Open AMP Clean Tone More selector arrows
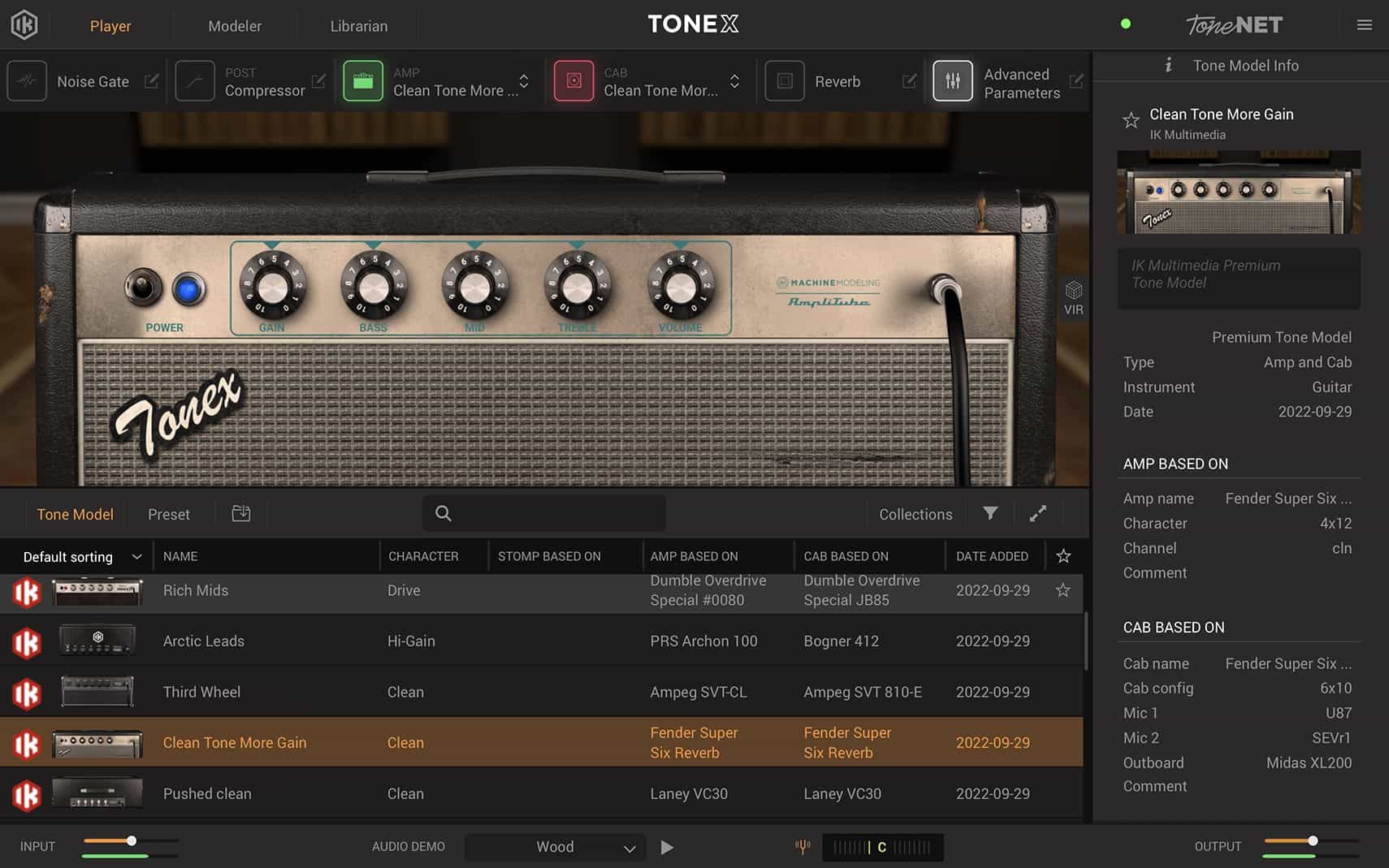The height and width of the screenshot is (868, 1389). tap(524, 81)
